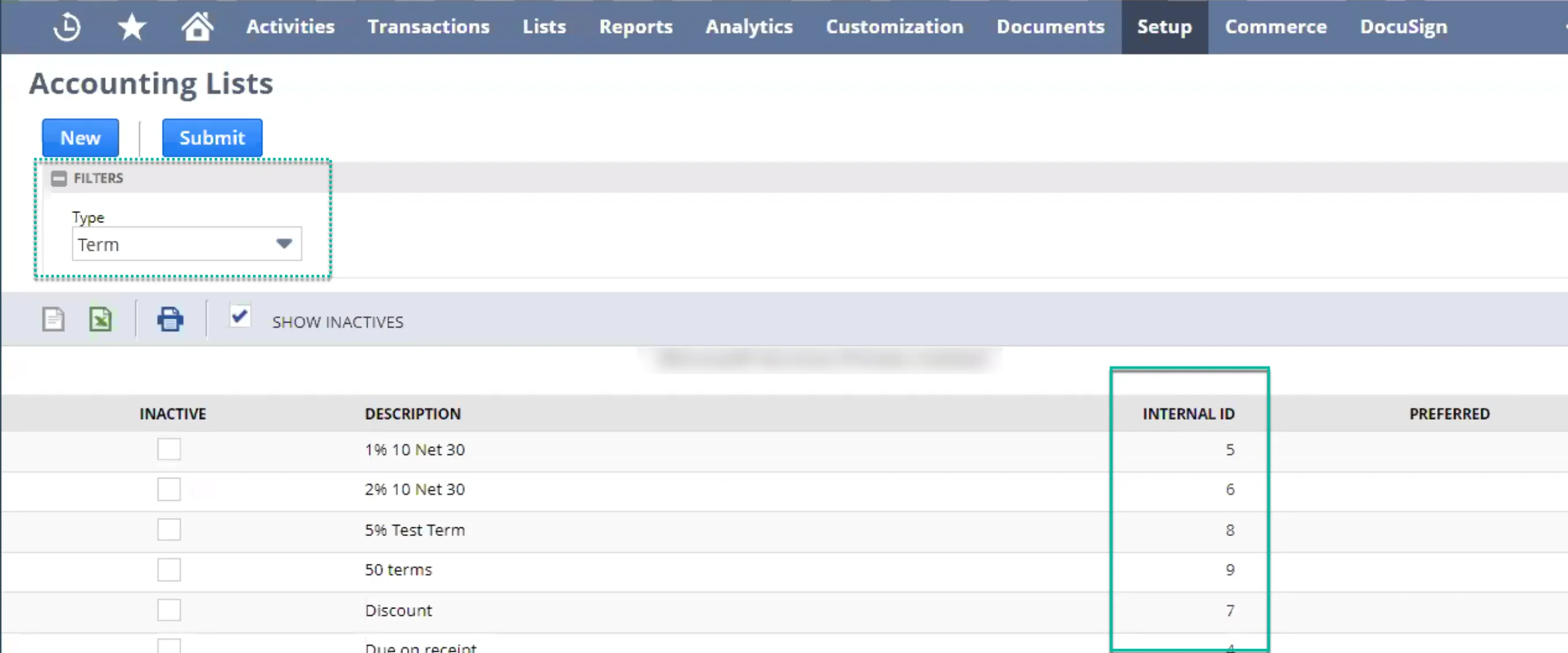Mark Discount term inactive
Screen dimensions: 1568x653
[169, 610]
